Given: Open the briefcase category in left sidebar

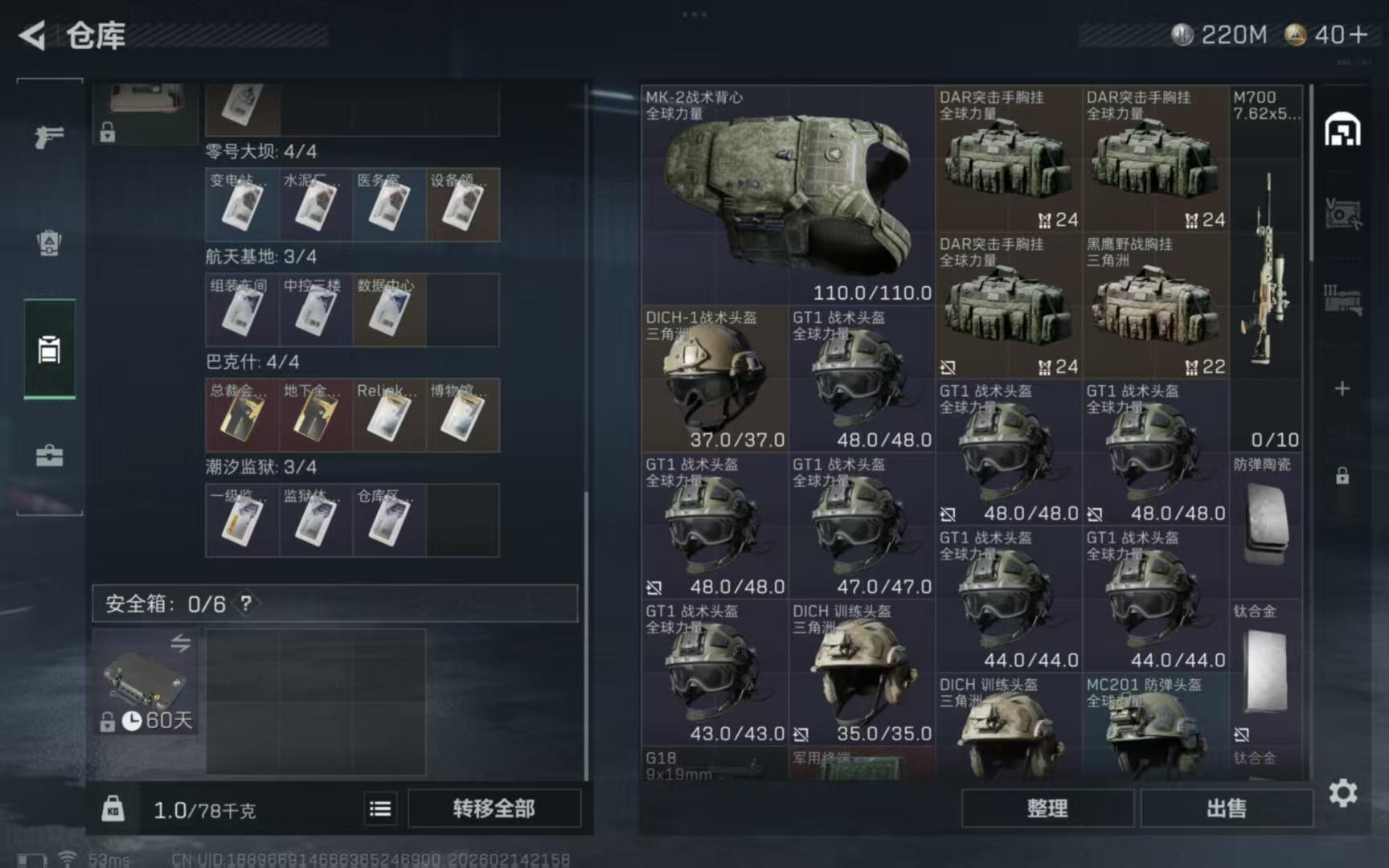Looking at the screenshot, I should (x=49, y=456).
